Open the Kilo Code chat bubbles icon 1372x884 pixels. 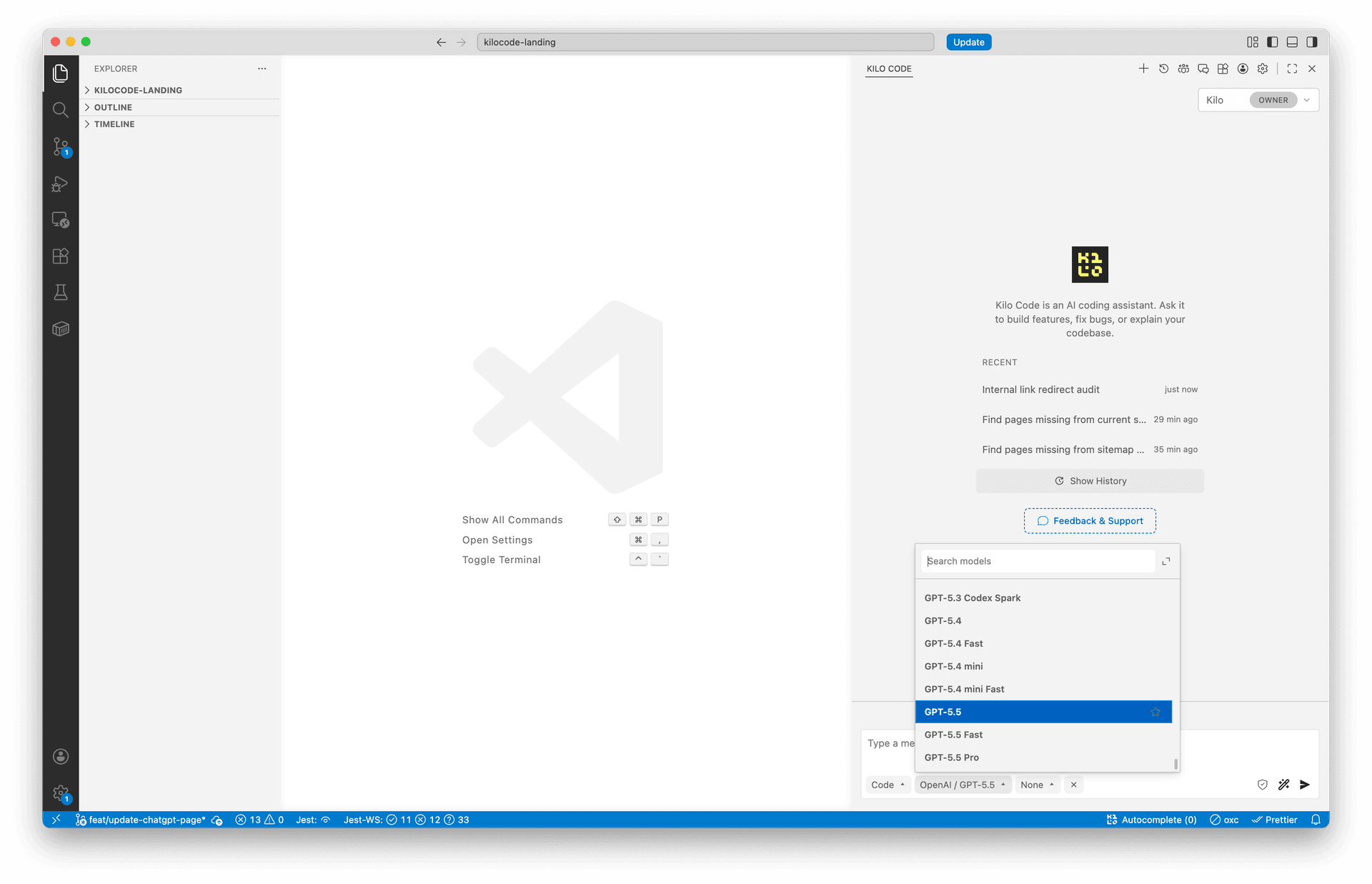pos(1203,69)
